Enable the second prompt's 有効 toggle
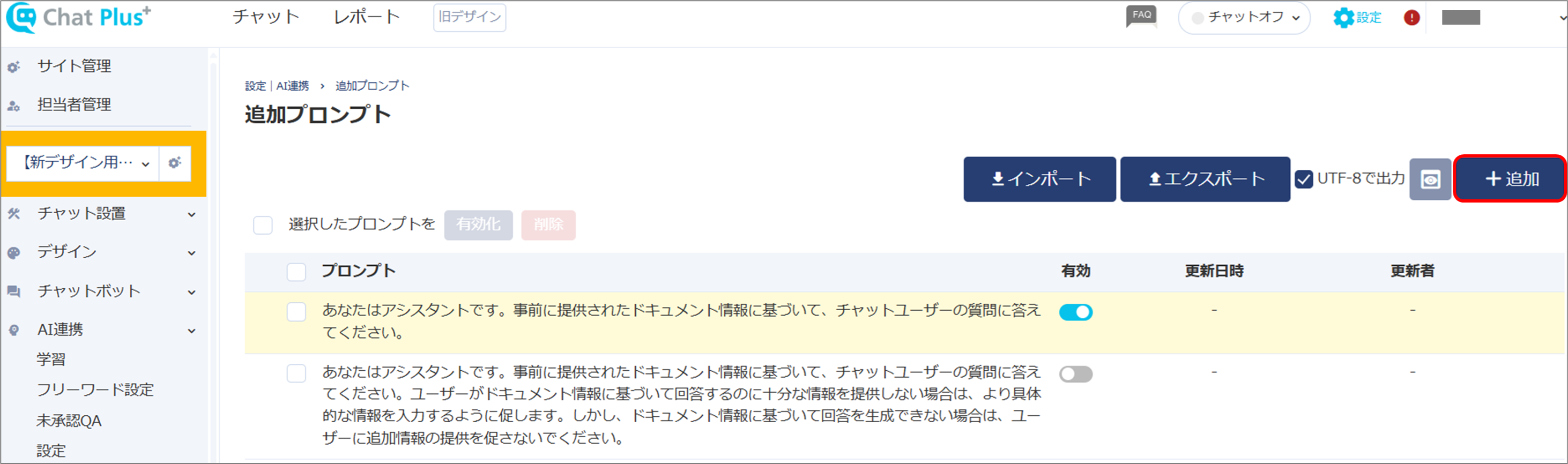Viewport: 1568px width, 464px height. pyautogui.click(x=1075, y=374)
